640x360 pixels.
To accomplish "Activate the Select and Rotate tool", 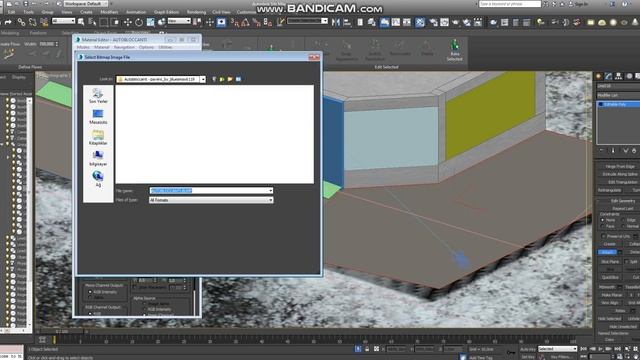I will click(x=139, y=22).
